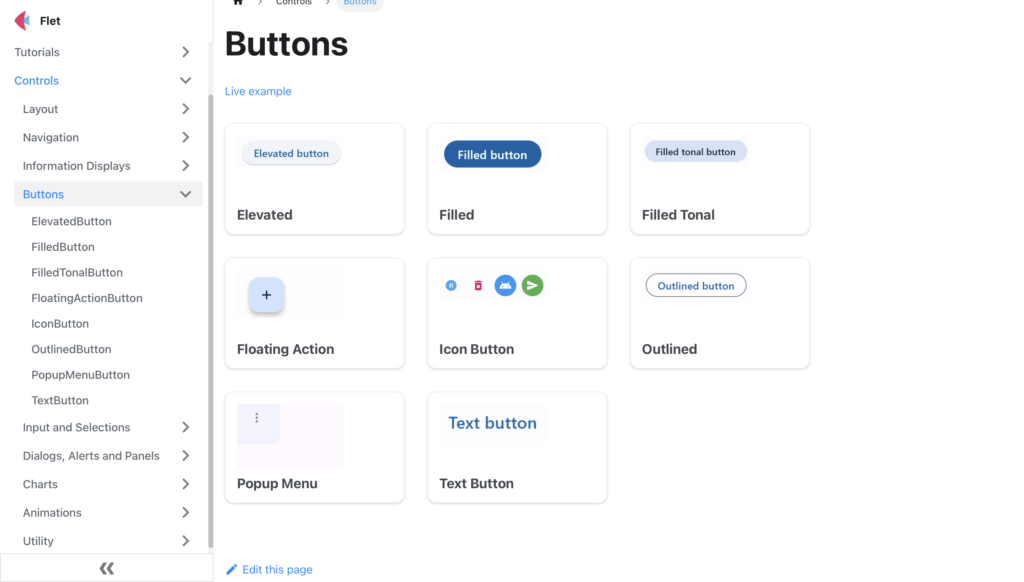
Task: Expand the Charts sidebar section
Action: point(186,484)
